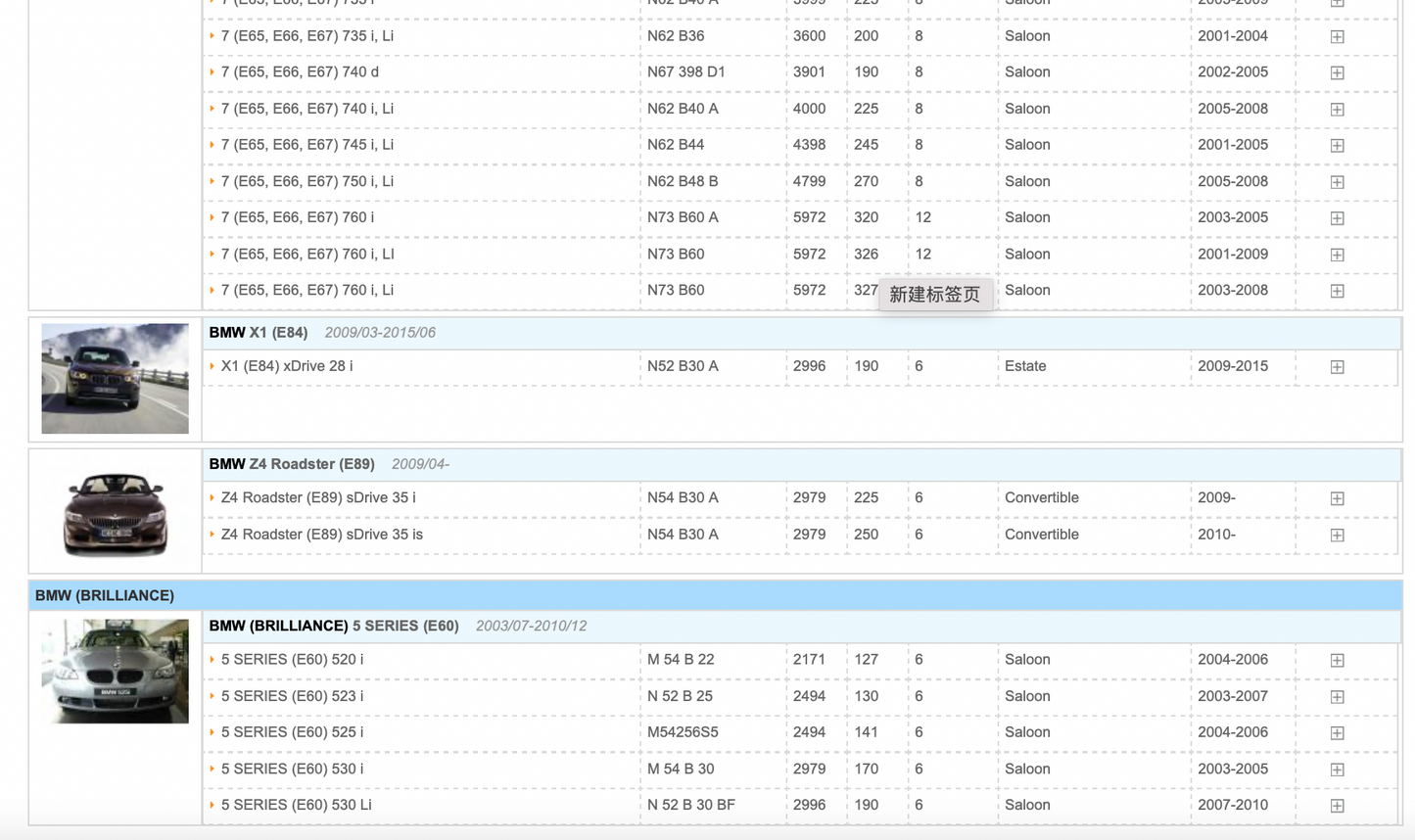Expand plus icon for 5 SERIES 525 i

pyautogui.click(x=1337, y=732)
